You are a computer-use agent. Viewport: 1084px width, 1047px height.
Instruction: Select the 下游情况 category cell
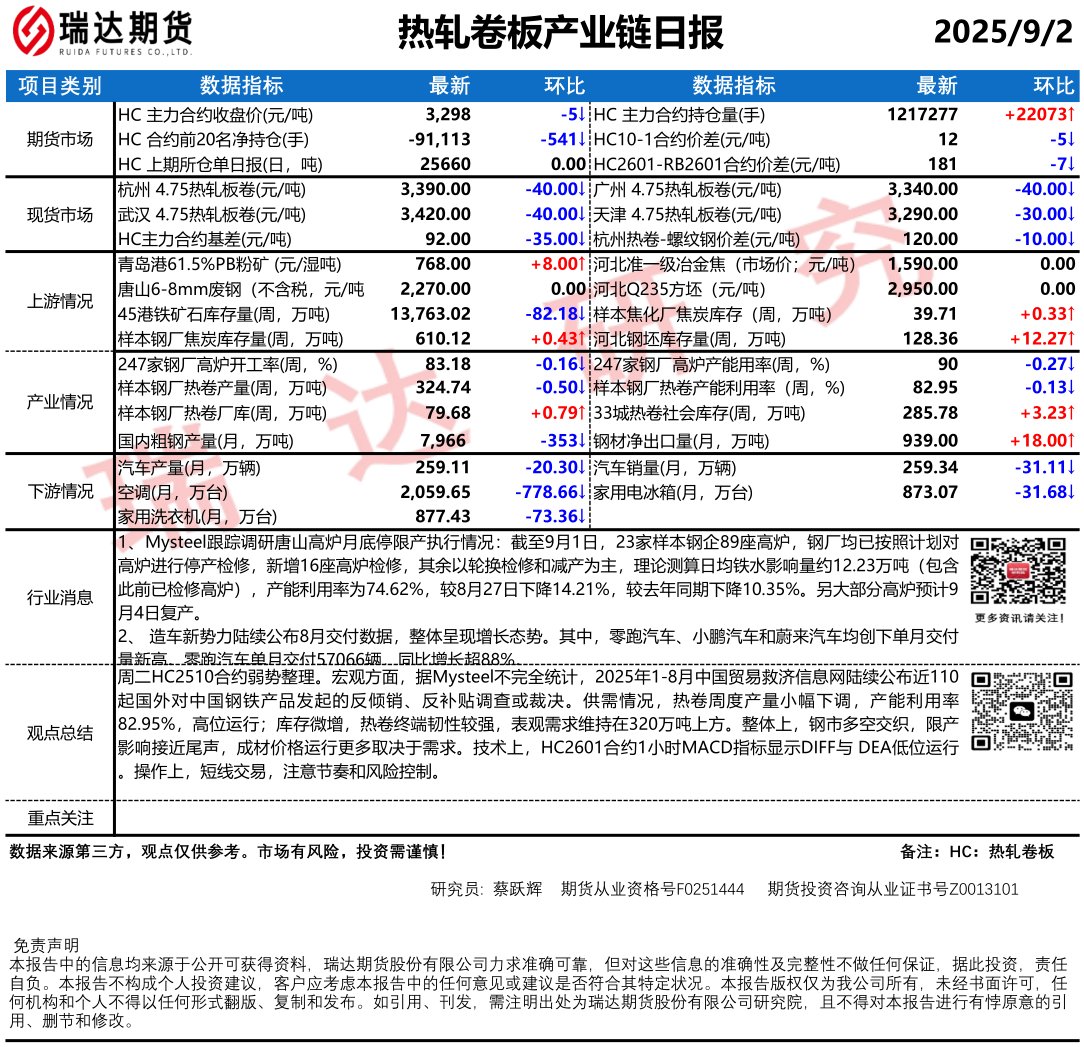click(x=60, y=491)
